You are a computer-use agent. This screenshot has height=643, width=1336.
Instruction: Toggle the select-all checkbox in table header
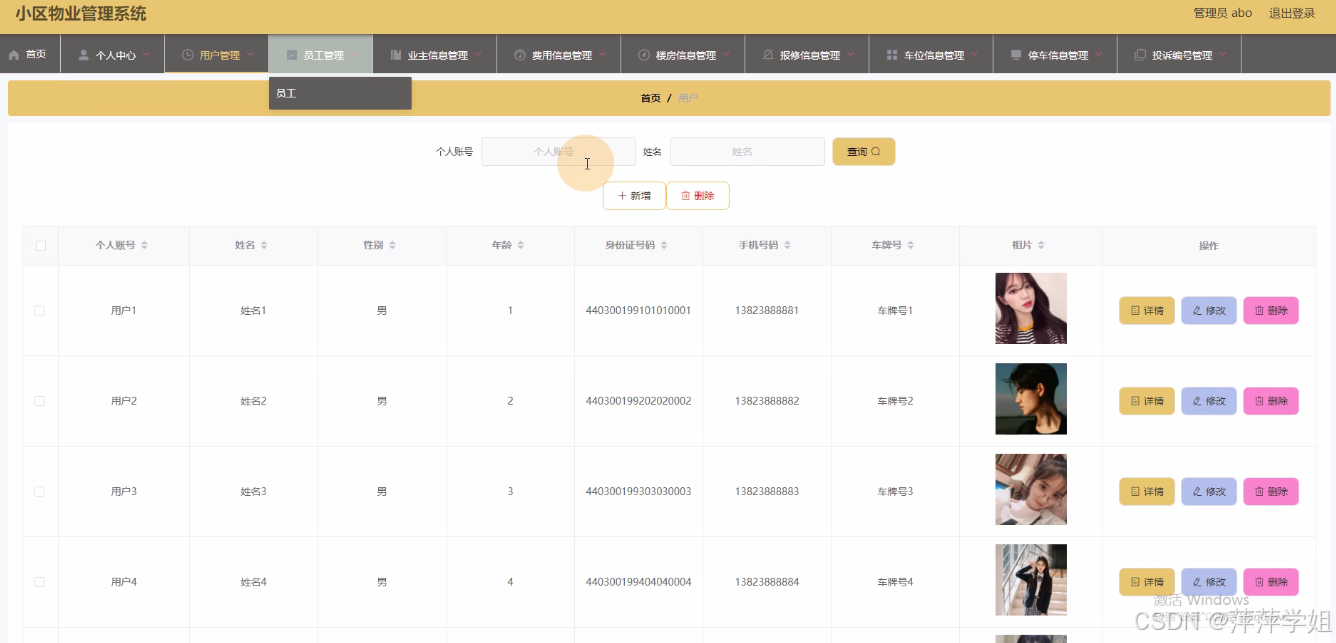(41, 246)
